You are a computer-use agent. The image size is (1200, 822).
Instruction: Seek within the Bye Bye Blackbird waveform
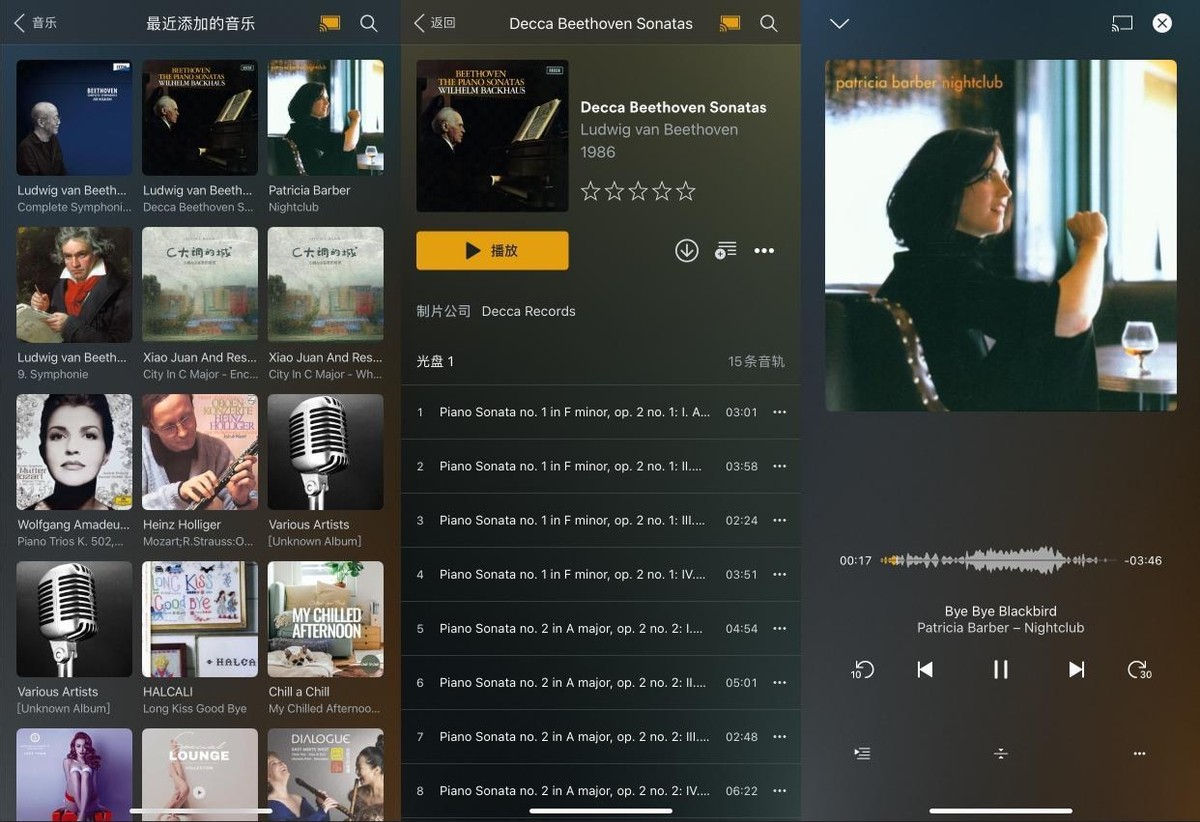click(x=998, y=561)
